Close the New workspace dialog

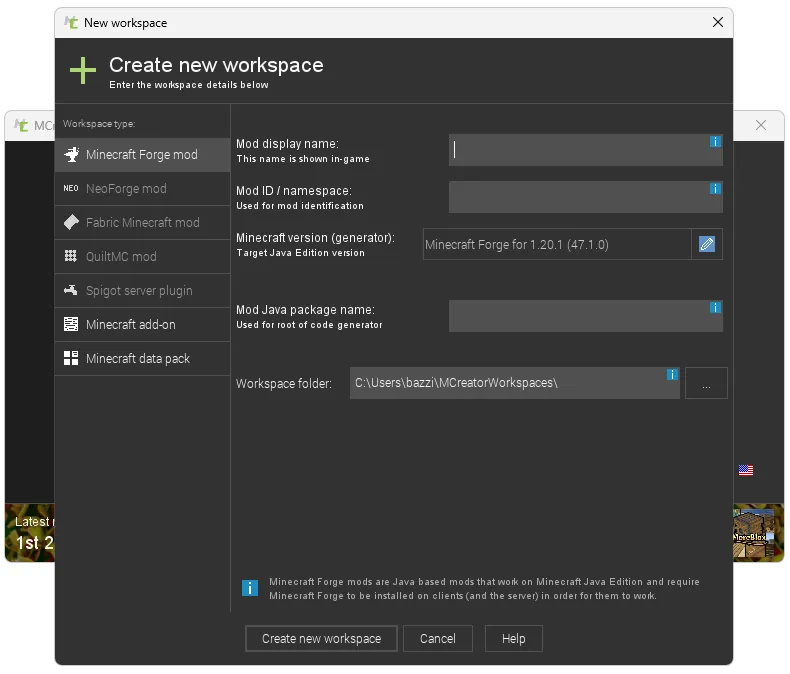point(718,22)
